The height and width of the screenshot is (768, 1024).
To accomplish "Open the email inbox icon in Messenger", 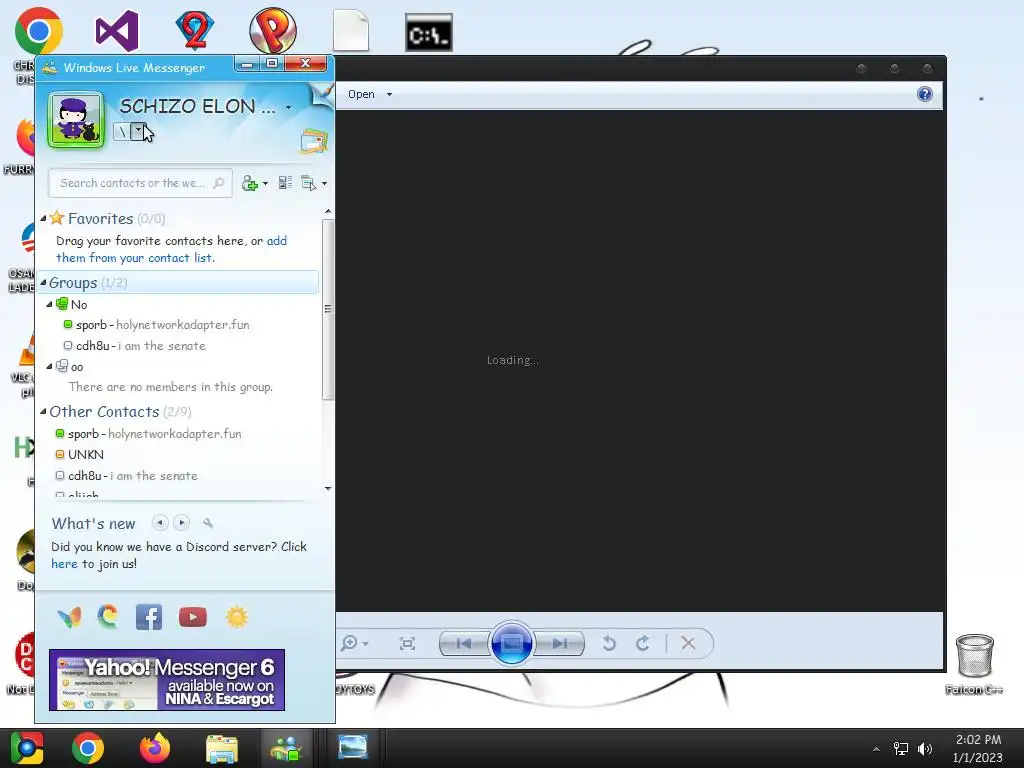I will (x=314, y=141).
